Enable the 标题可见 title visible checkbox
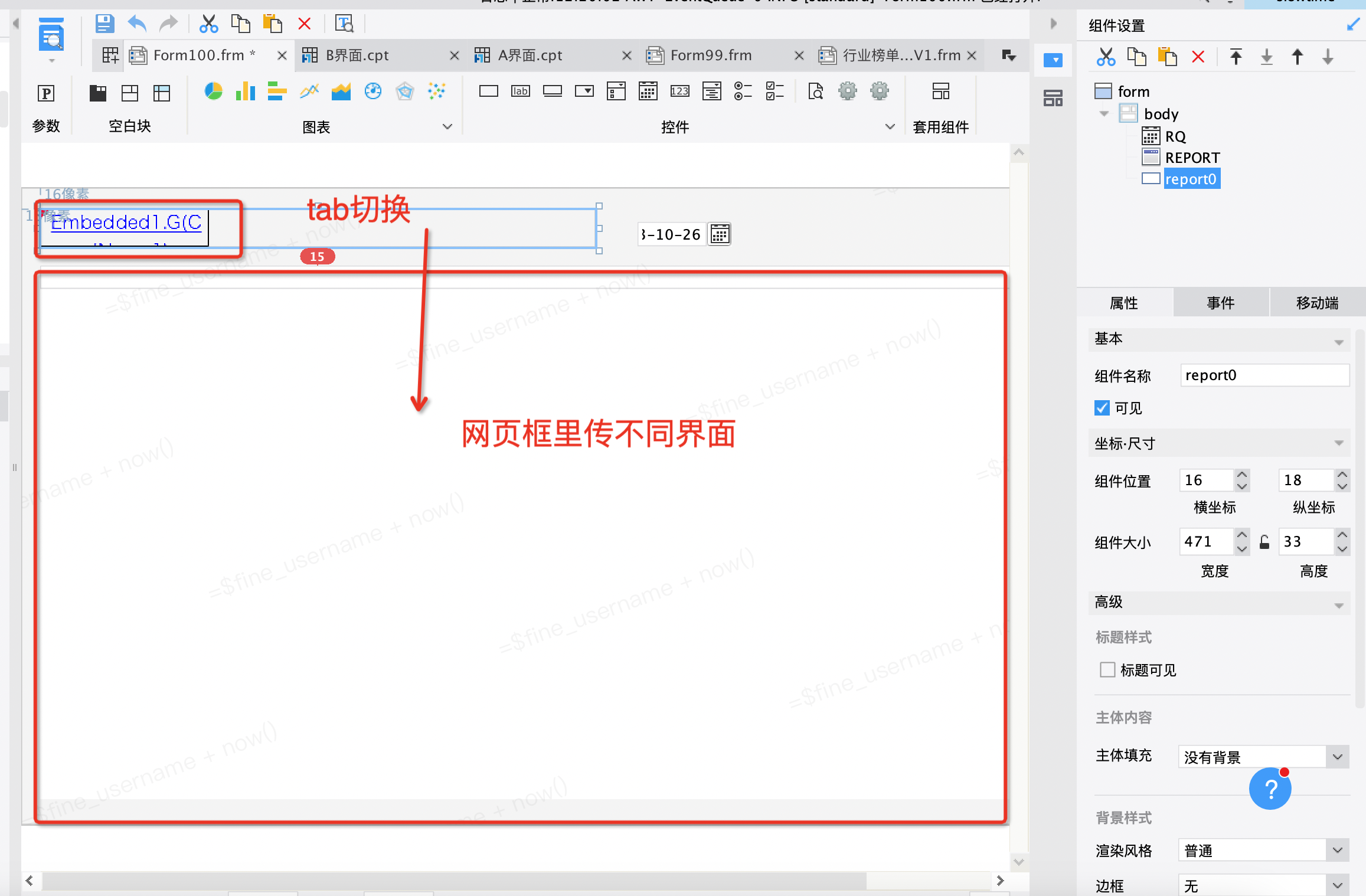Screen dimensions: 1366x896 pos(1107,670)
